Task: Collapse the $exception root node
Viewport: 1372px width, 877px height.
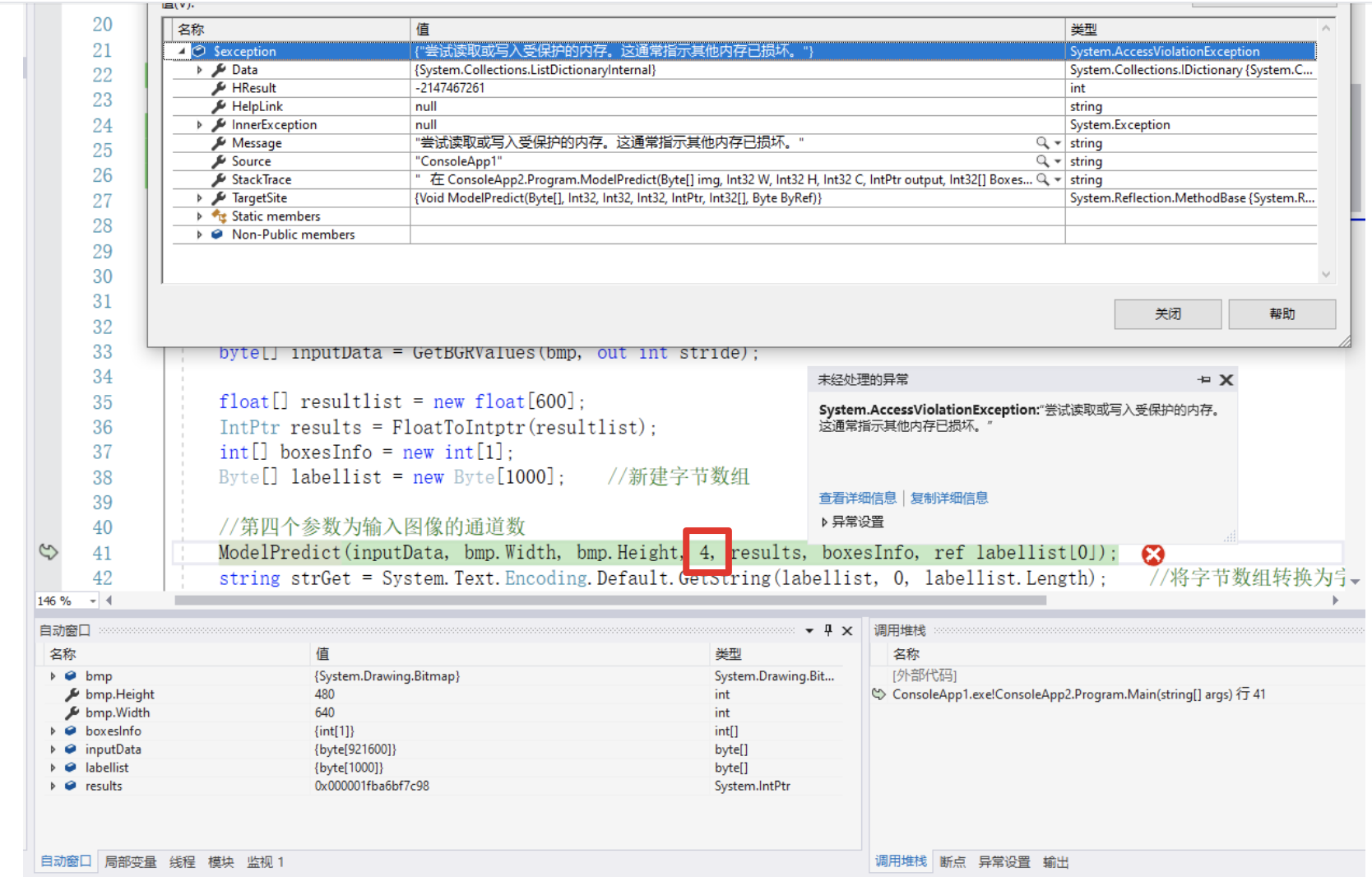Action: [x=182, y=51]
